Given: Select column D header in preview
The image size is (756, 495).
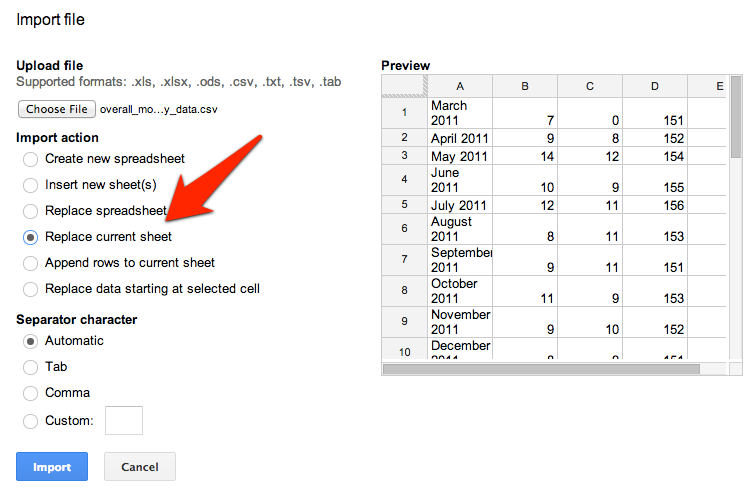Looking at the screenshot, I should pyautogui.click(x=655, y=86).
